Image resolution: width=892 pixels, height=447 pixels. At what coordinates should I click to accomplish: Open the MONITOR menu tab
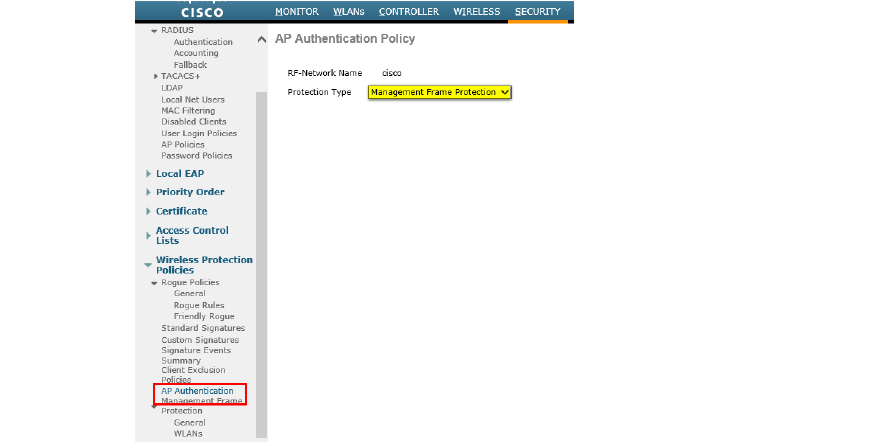pyautogui.click(x=296, y=12)
